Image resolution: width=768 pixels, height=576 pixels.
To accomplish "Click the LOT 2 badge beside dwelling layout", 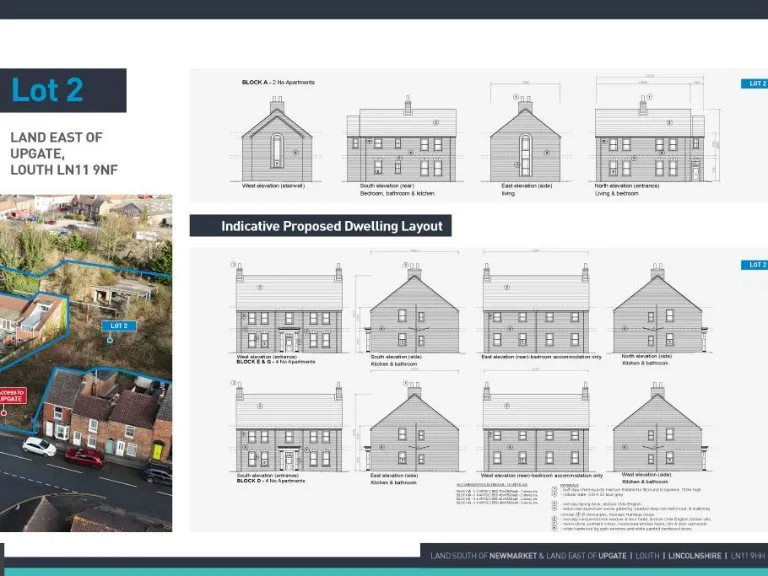I will [x=753, y=265].
